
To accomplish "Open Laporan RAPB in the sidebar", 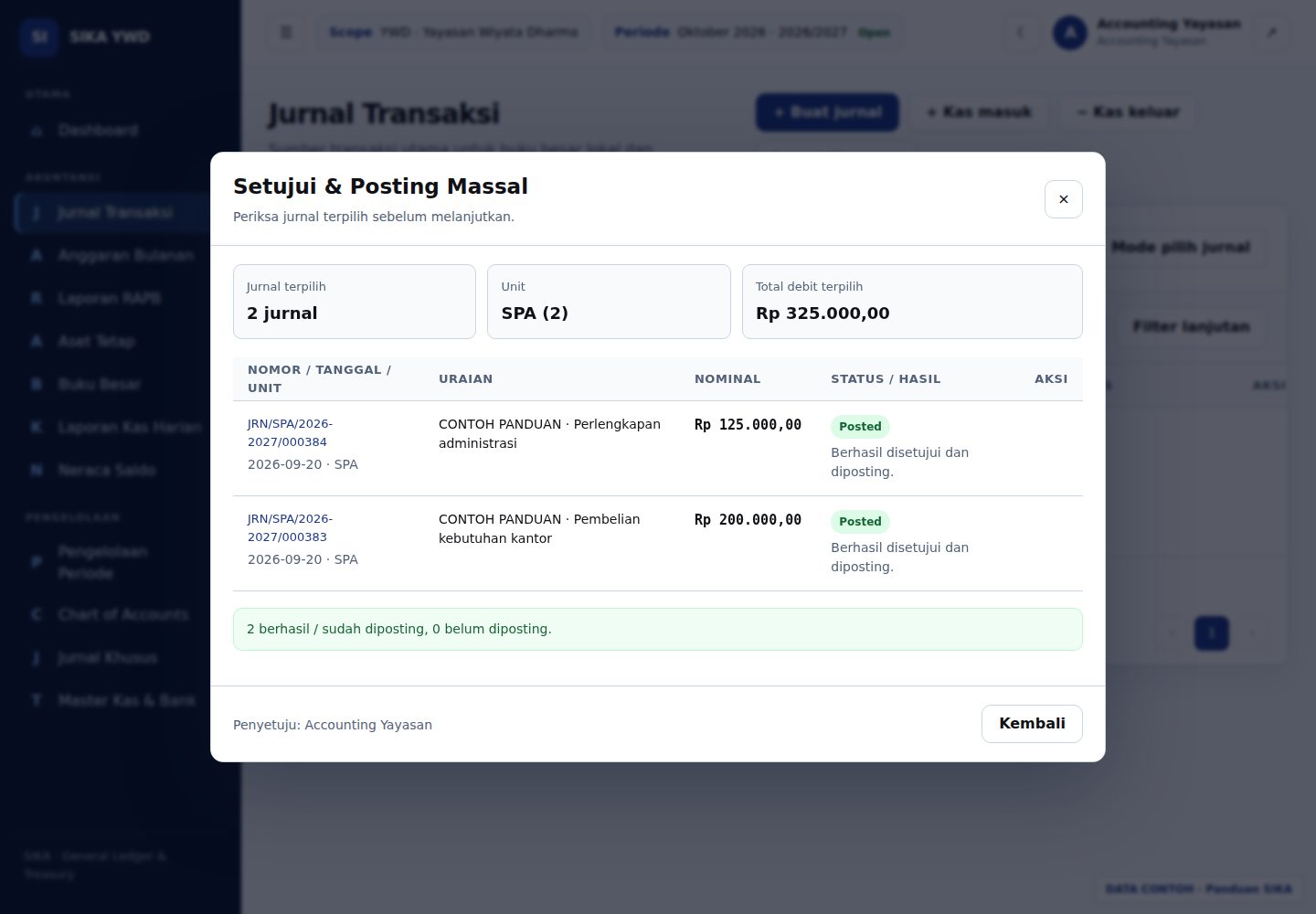I will pos(119,299).
